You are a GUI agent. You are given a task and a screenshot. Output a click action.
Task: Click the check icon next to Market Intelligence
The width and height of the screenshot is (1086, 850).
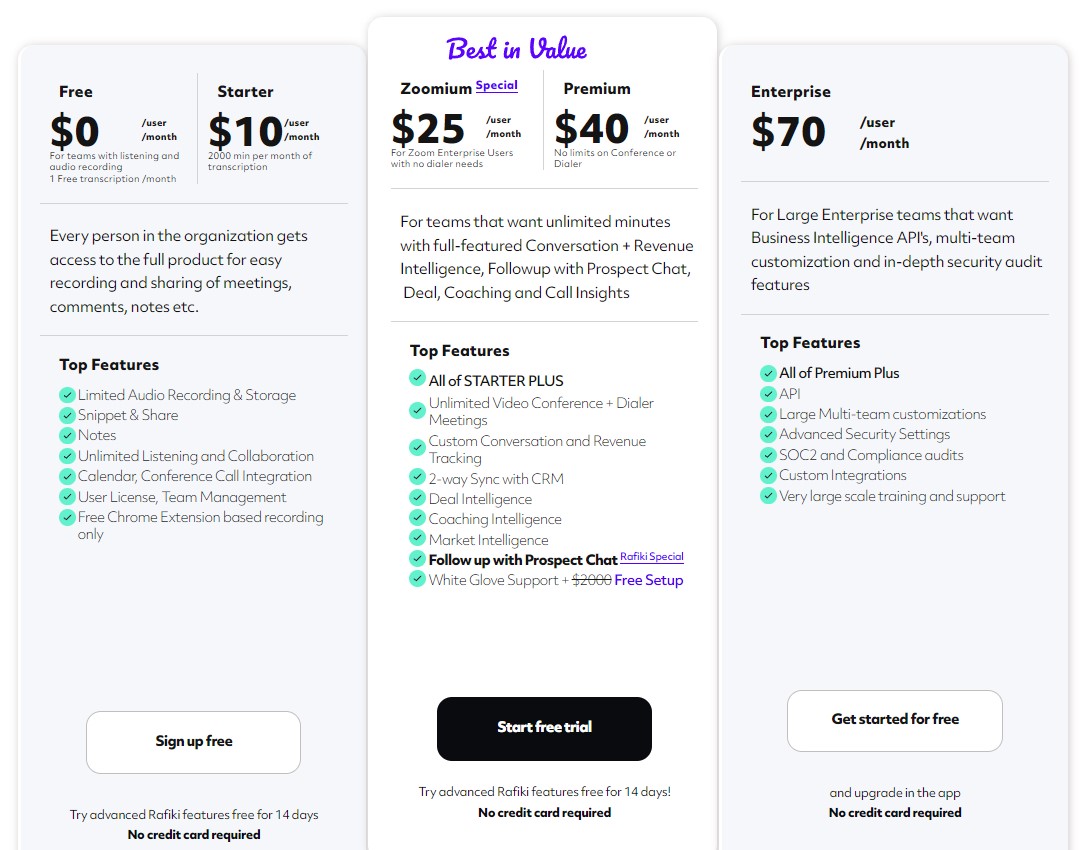tap(417, 538)
